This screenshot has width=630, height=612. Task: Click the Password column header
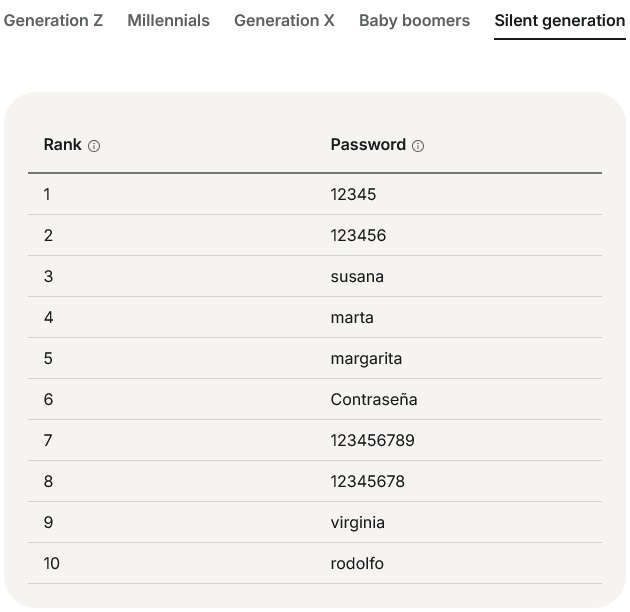(x=368, y=145)
